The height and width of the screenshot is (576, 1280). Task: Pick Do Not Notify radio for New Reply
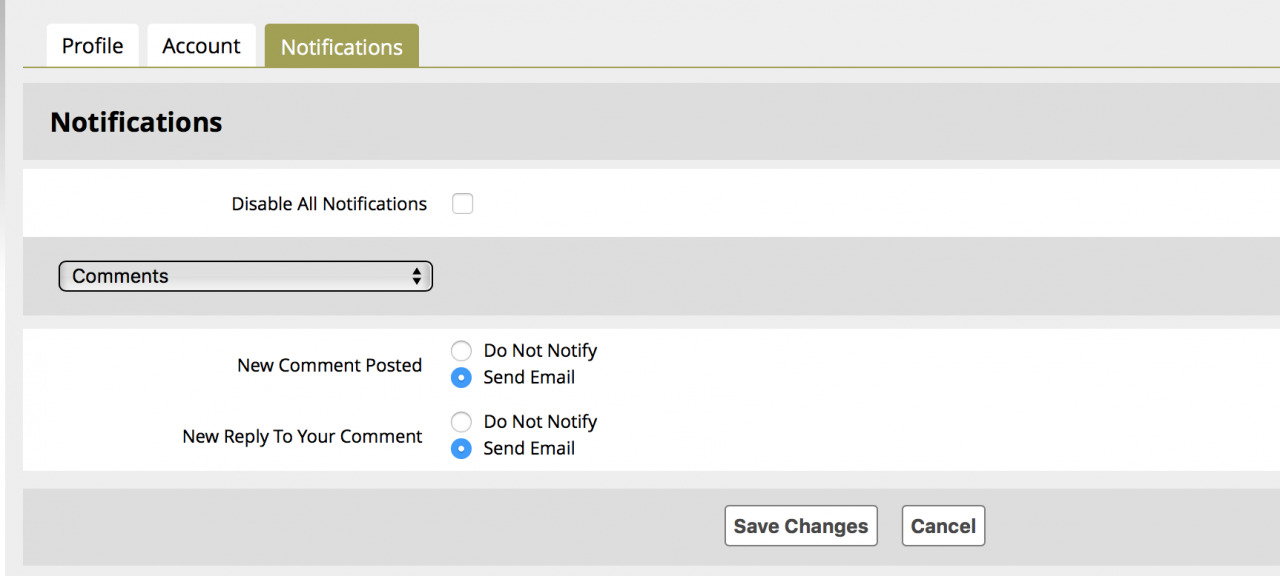click(461, 422)
